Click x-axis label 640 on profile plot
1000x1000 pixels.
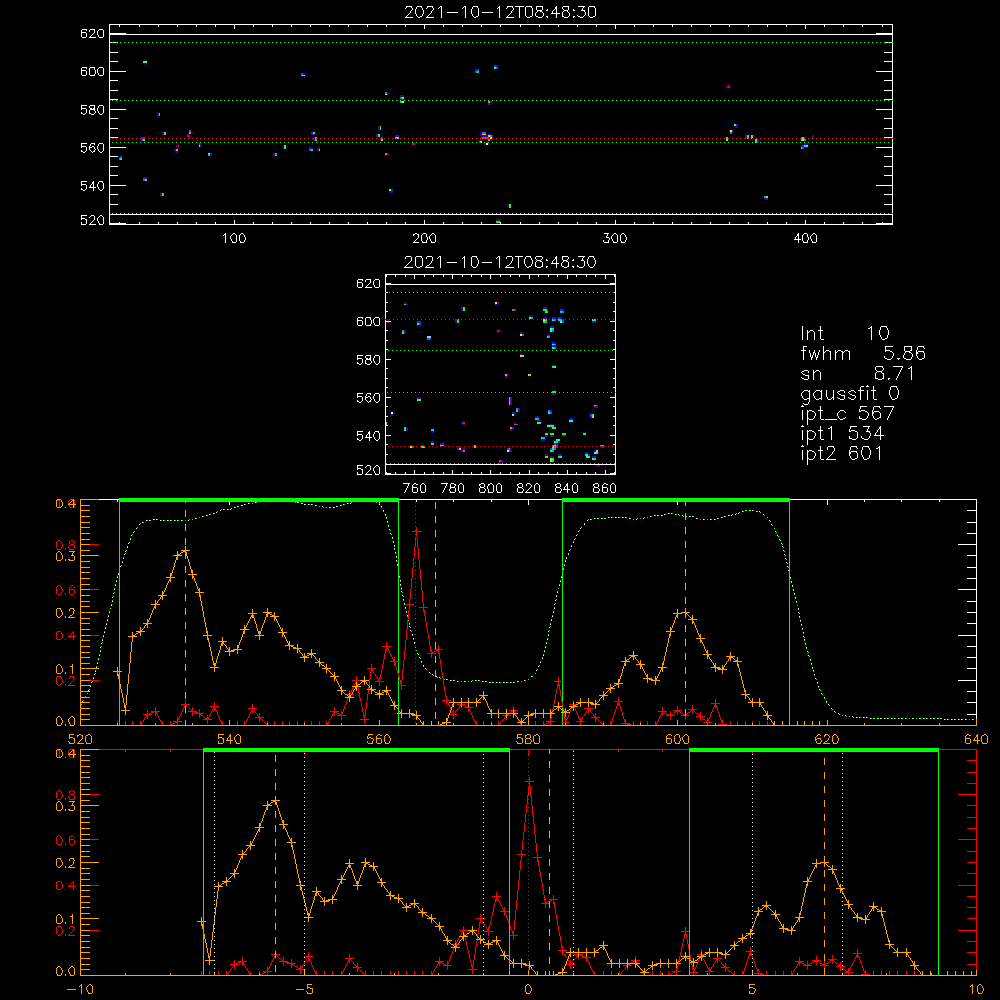(x=976, y=740)
